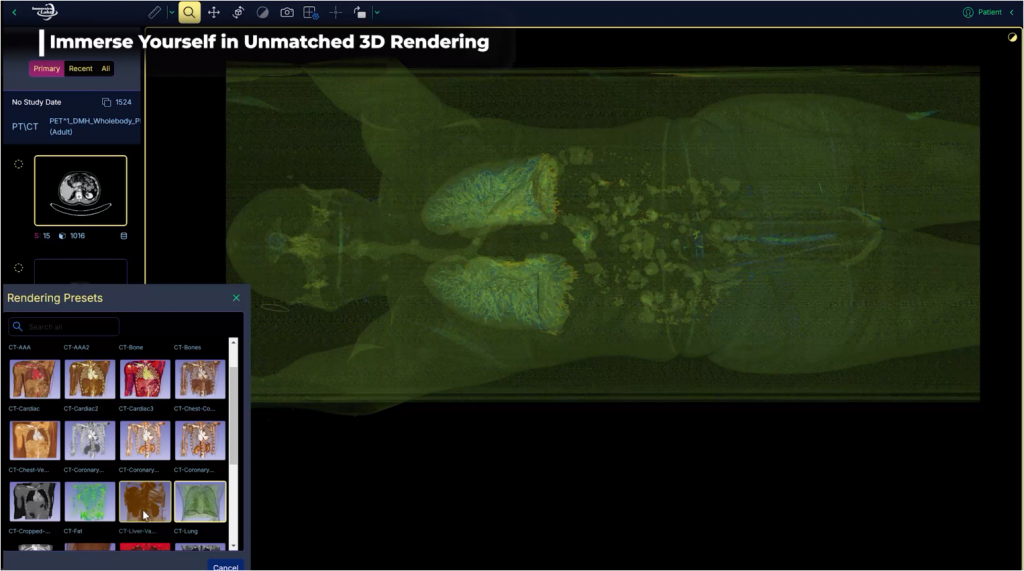Switch to the All studies tab
Image resolution: width=1024 pixels, height=571 pixels.
pyautogui.click(x=105, y=69)
